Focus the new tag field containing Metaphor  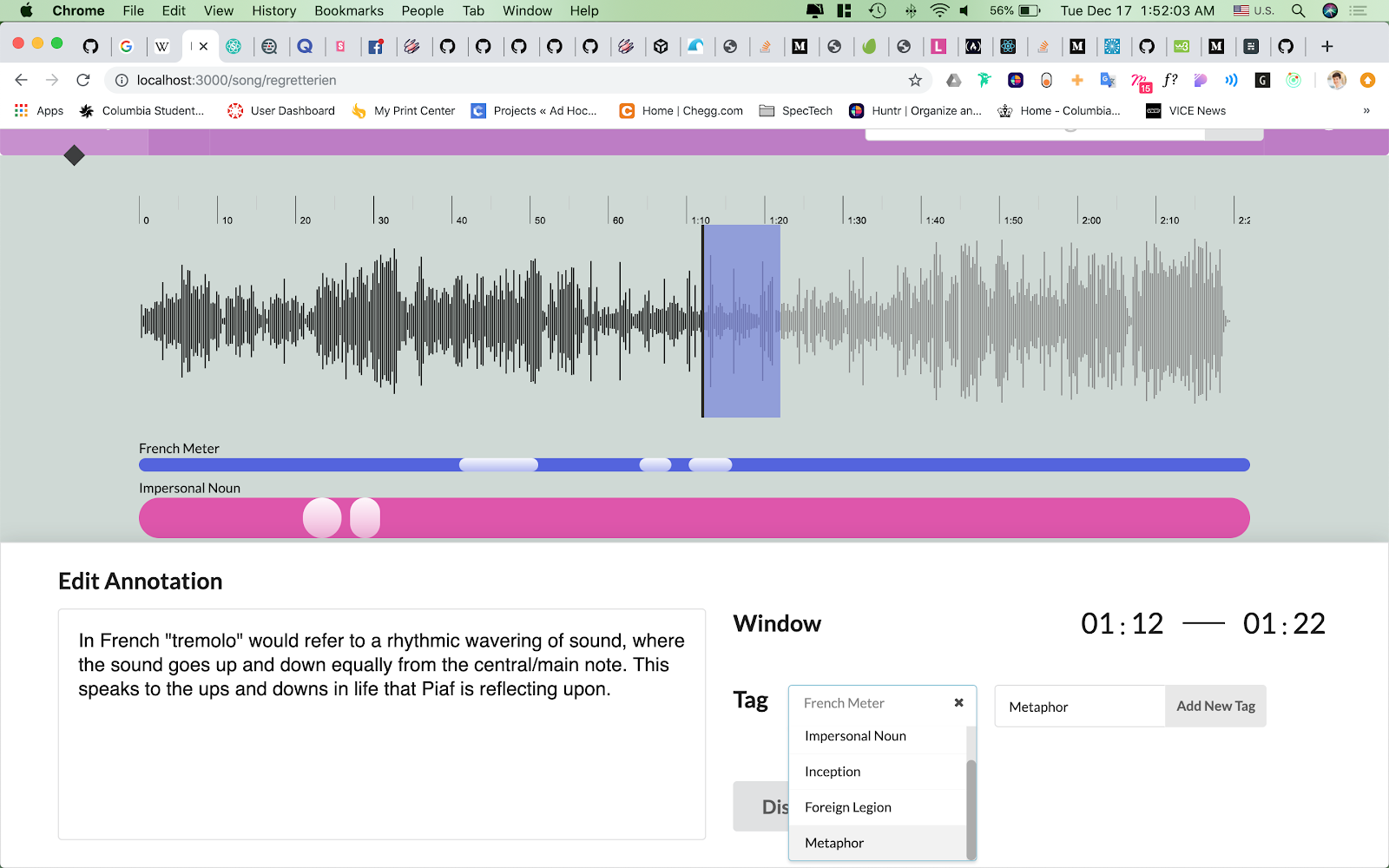click(x=1080, y=707)
